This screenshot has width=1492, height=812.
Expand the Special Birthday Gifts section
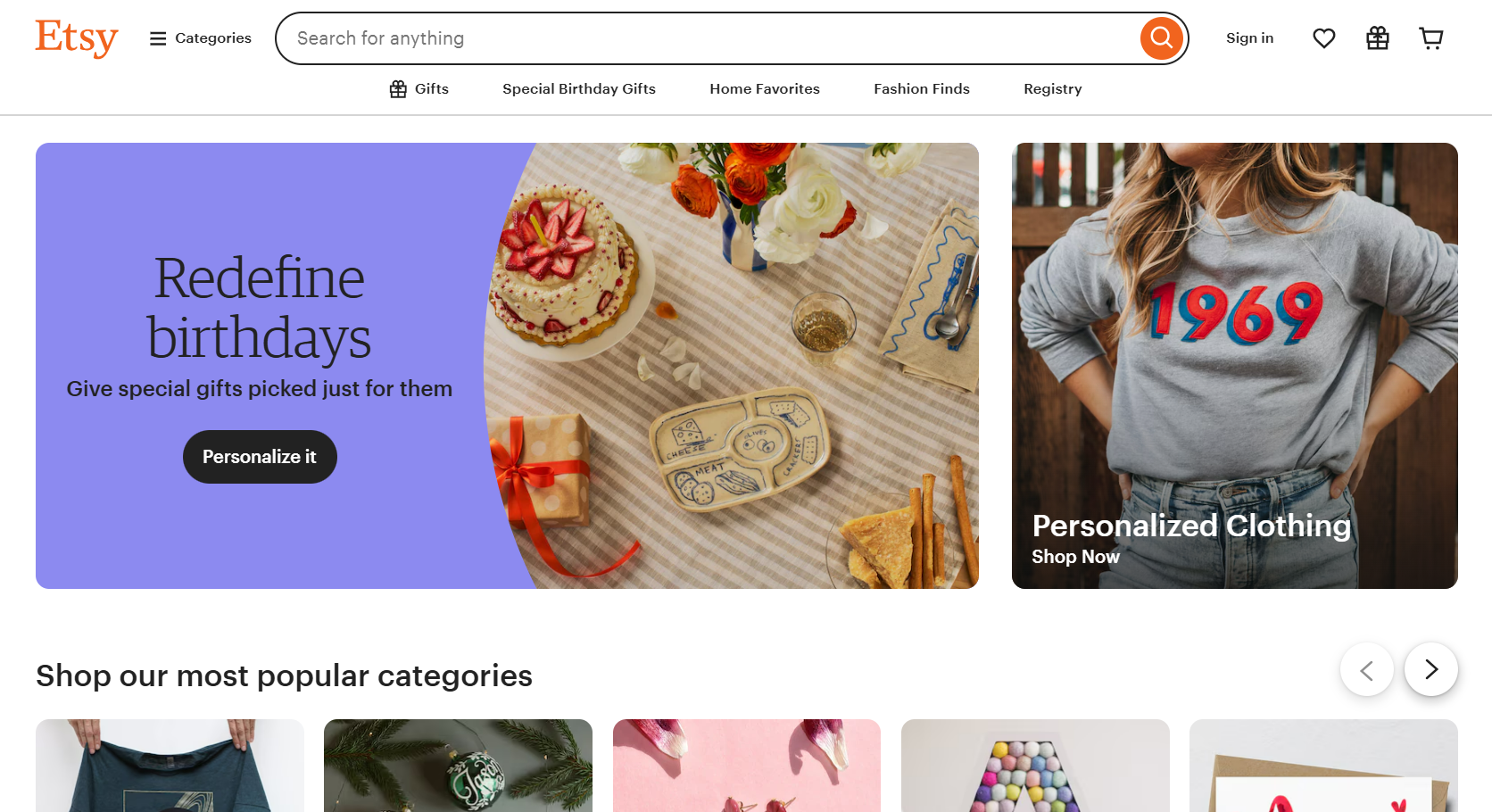[578, 88]
